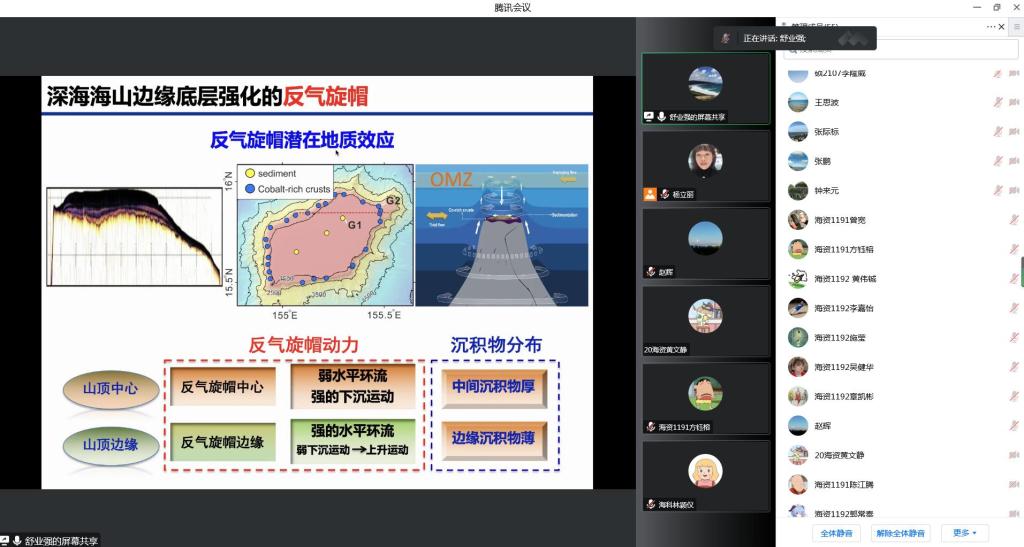Click camera-off icon next to 张际标
Screen dimensions: 1024x547
click(x=1013, y=132)
